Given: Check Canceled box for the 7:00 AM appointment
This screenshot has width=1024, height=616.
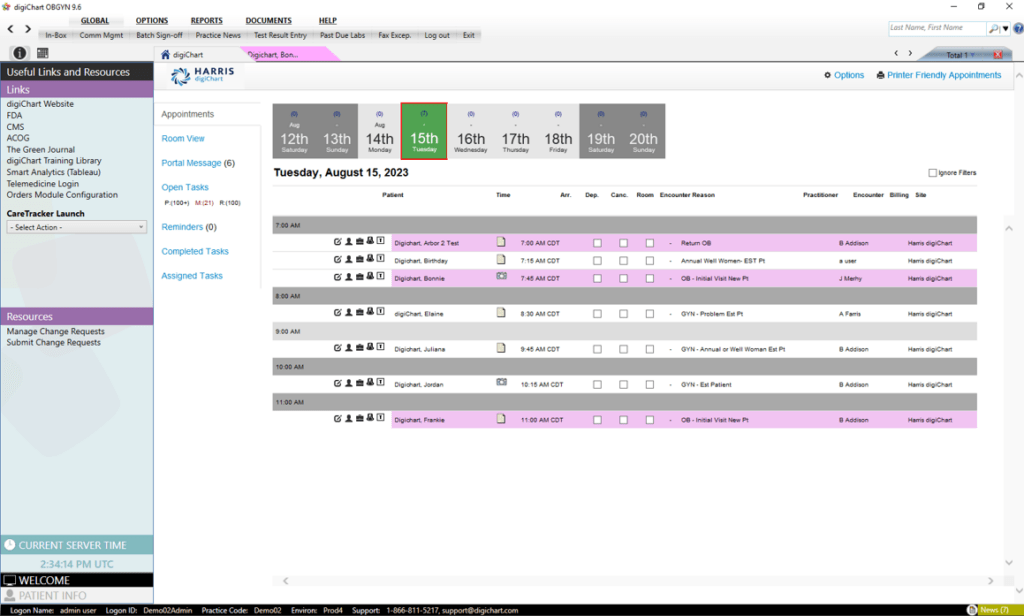Looking at the screenshot, I should coord(649,243).
